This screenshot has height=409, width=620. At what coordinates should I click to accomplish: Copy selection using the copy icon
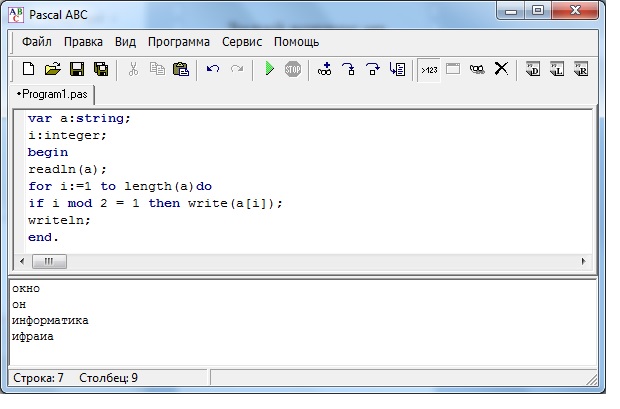157,69
